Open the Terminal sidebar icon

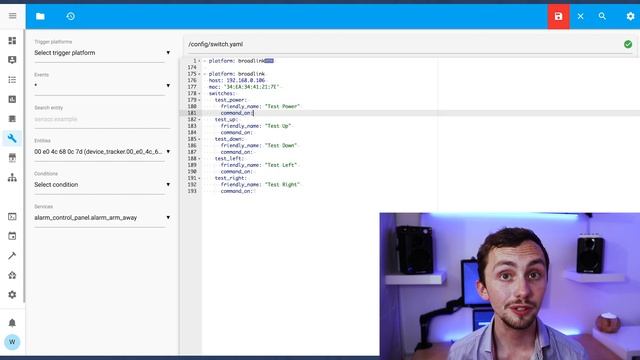pyautogui.click(x=12, y=217)
